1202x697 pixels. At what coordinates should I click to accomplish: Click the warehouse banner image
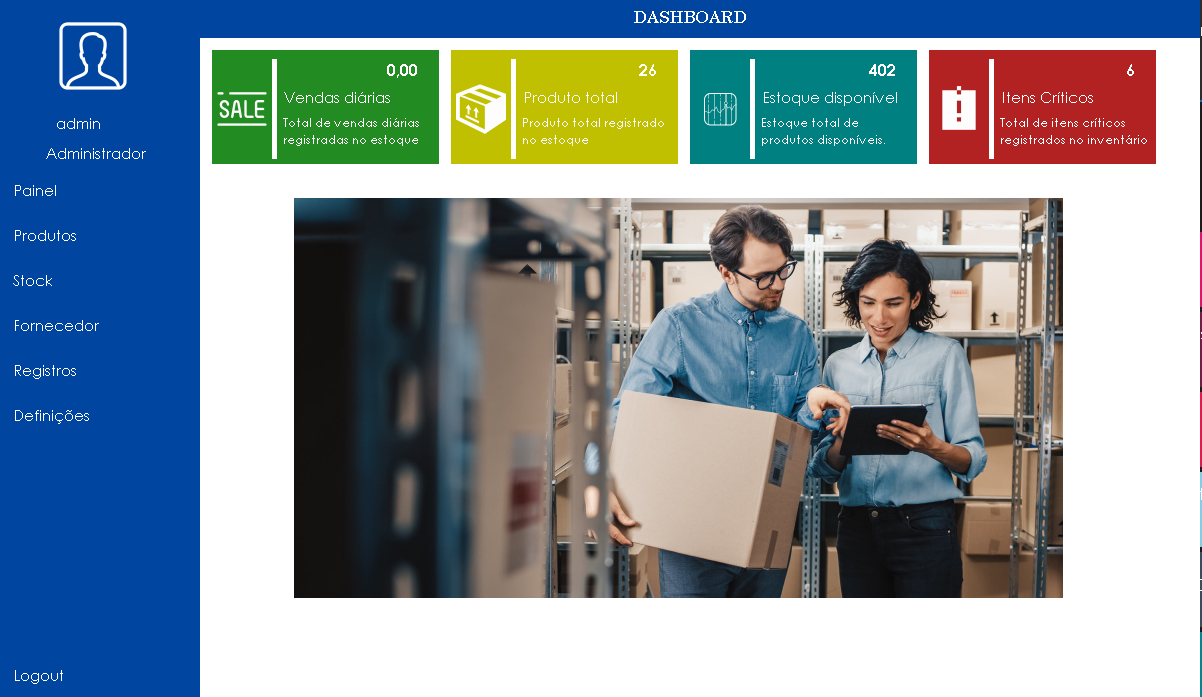coord(678,398)
